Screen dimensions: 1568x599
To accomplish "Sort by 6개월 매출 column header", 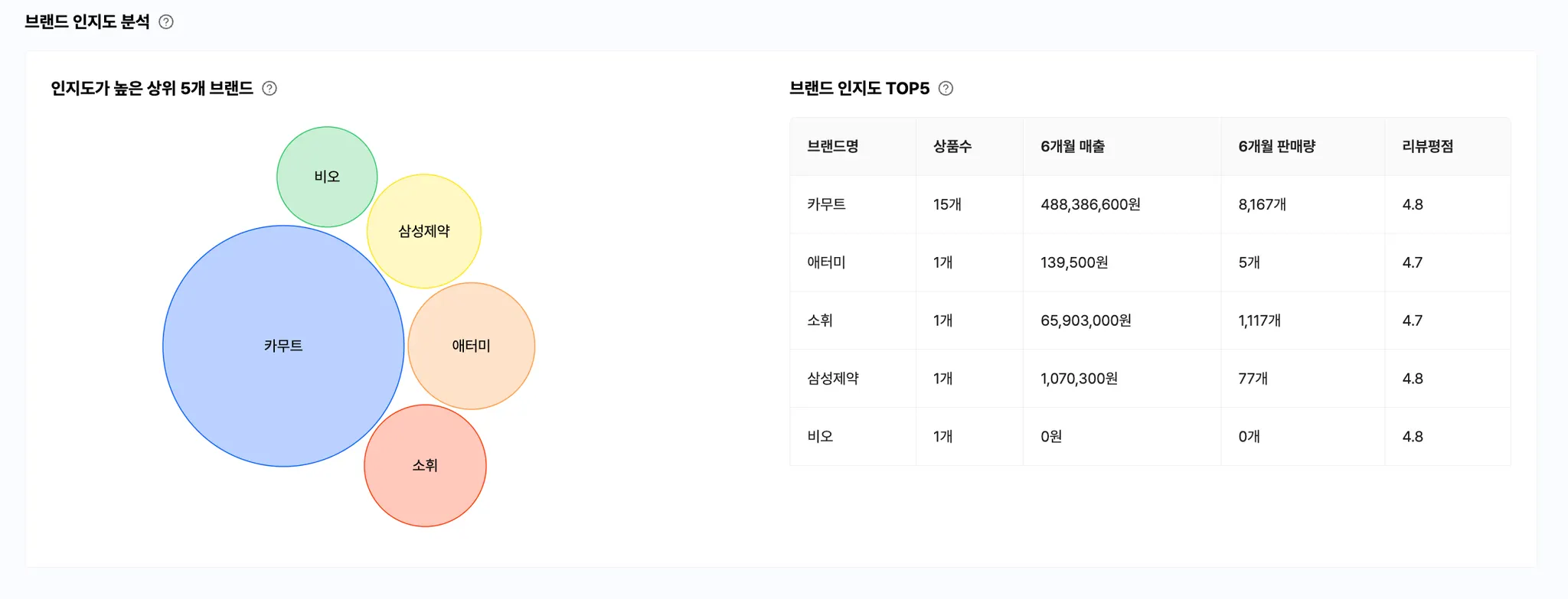I will (x=1073, y=146).
